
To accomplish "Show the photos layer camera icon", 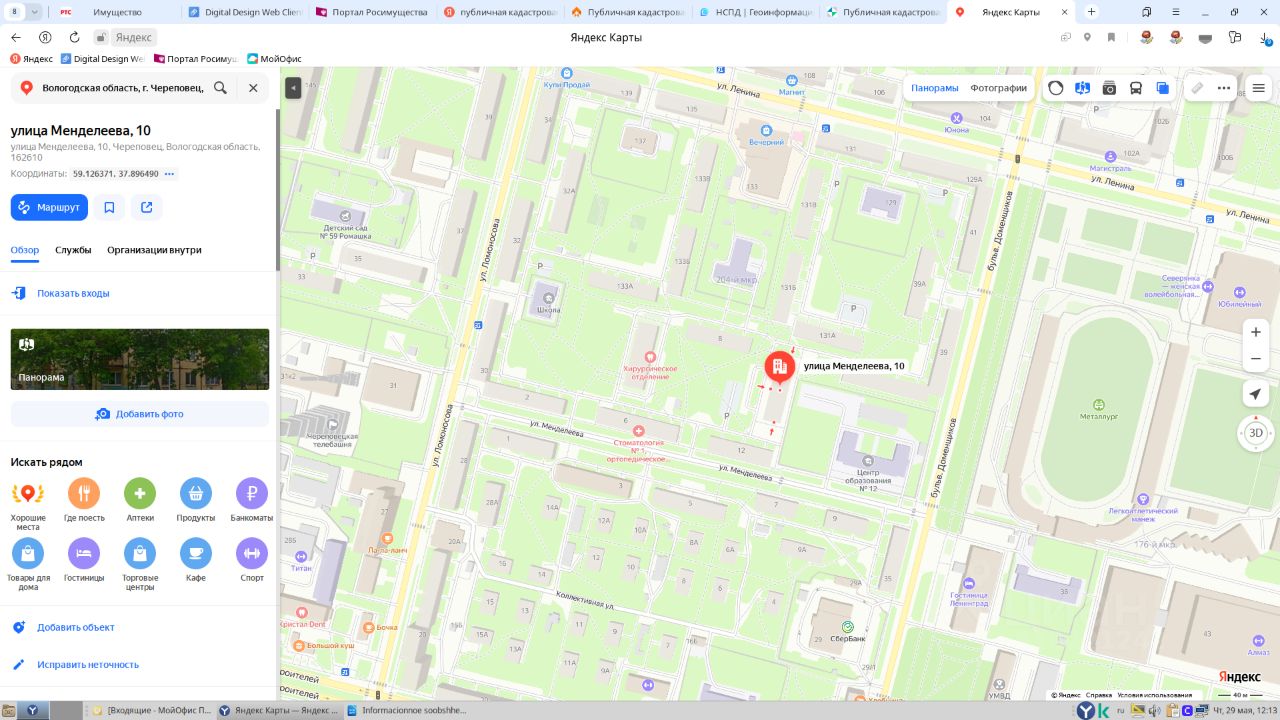I will pos(1109,88).
